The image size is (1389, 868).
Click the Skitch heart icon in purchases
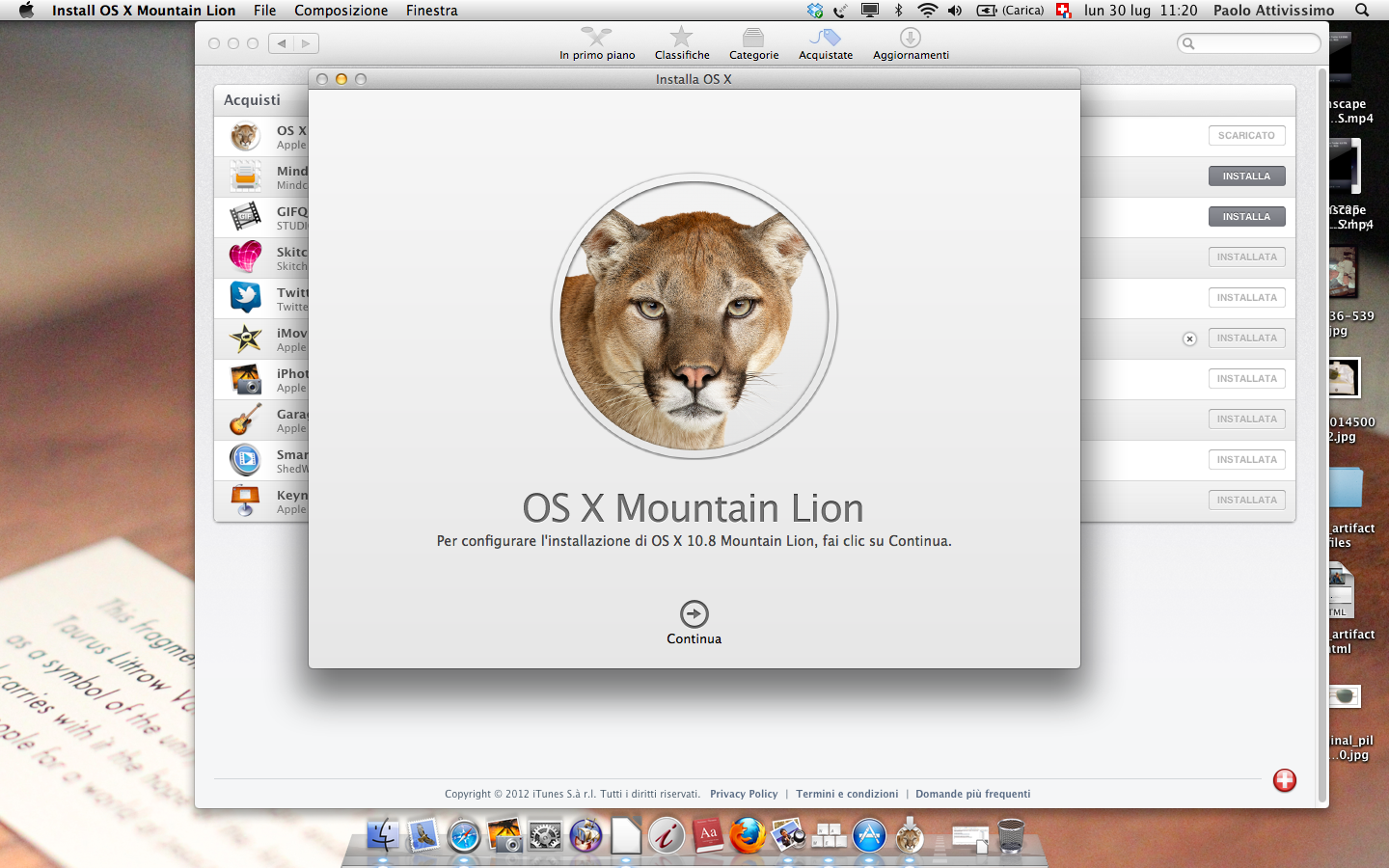(245, 258)
